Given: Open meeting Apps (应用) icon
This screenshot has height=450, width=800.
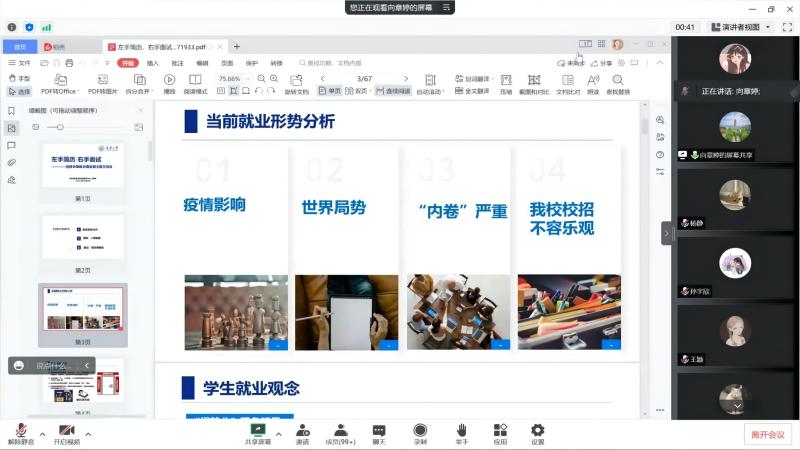Looking at the screenshot, I should click(500, 434).
